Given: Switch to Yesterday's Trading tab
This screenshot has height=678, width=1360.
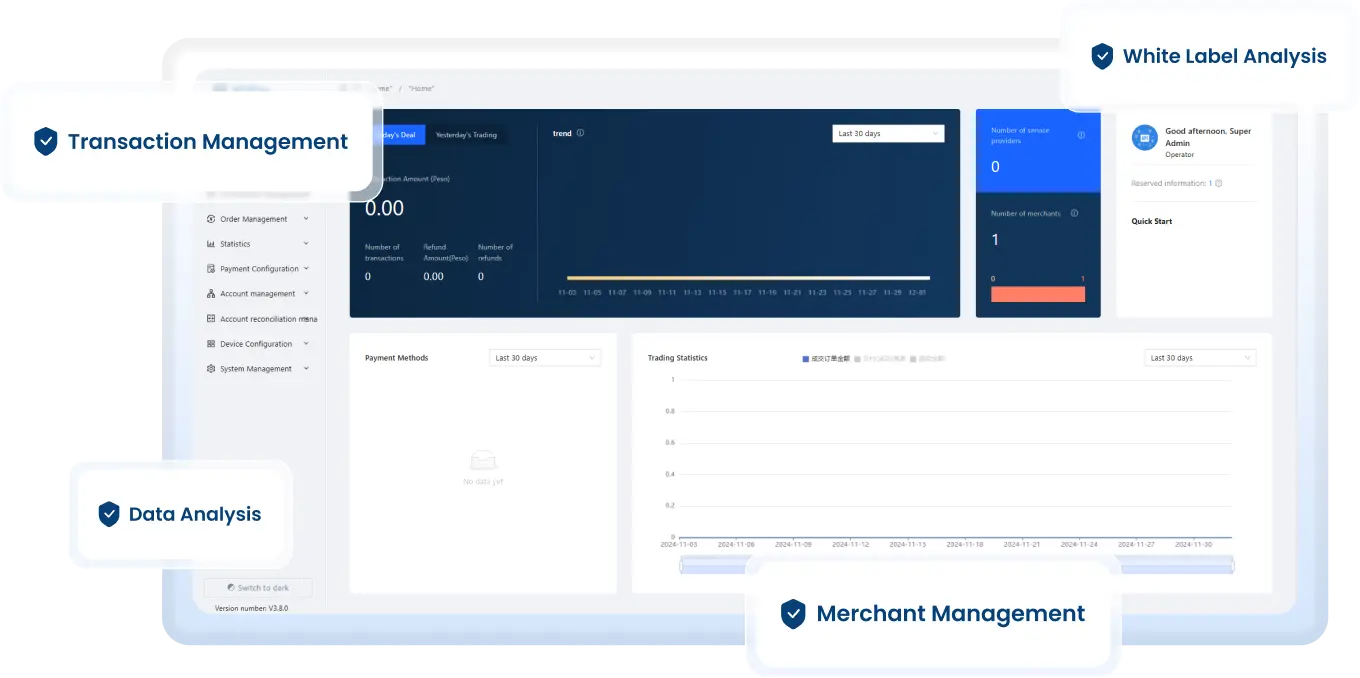Looking at the screenshot, I should click(466, 135).
